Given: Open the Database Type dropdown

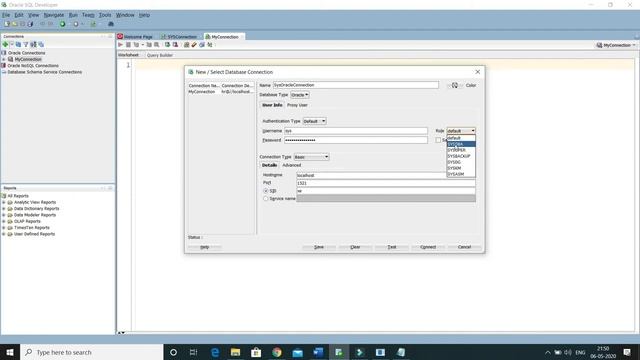Looking at the screenshot, I should [300, 95].
